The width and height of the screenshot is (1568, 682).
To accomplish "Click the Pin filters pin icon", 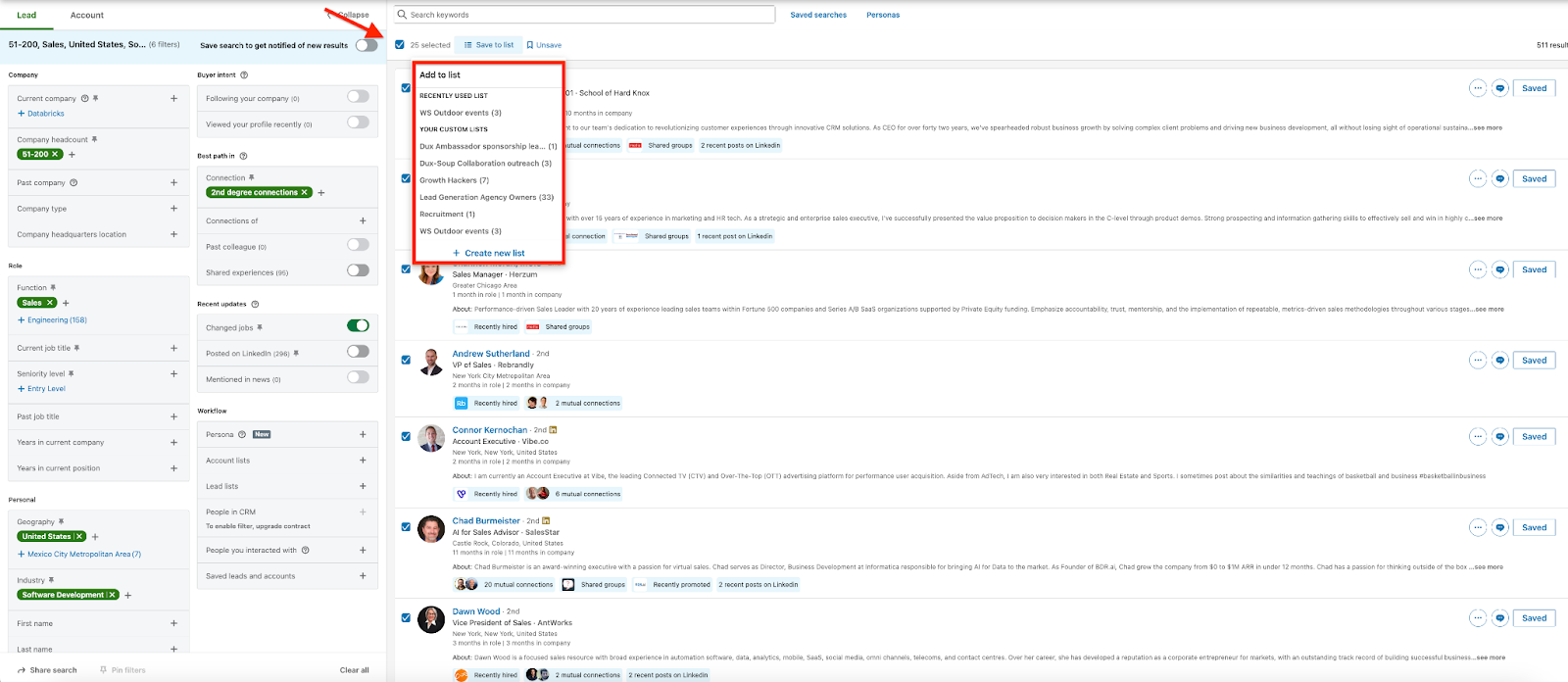I will point(104,670).
